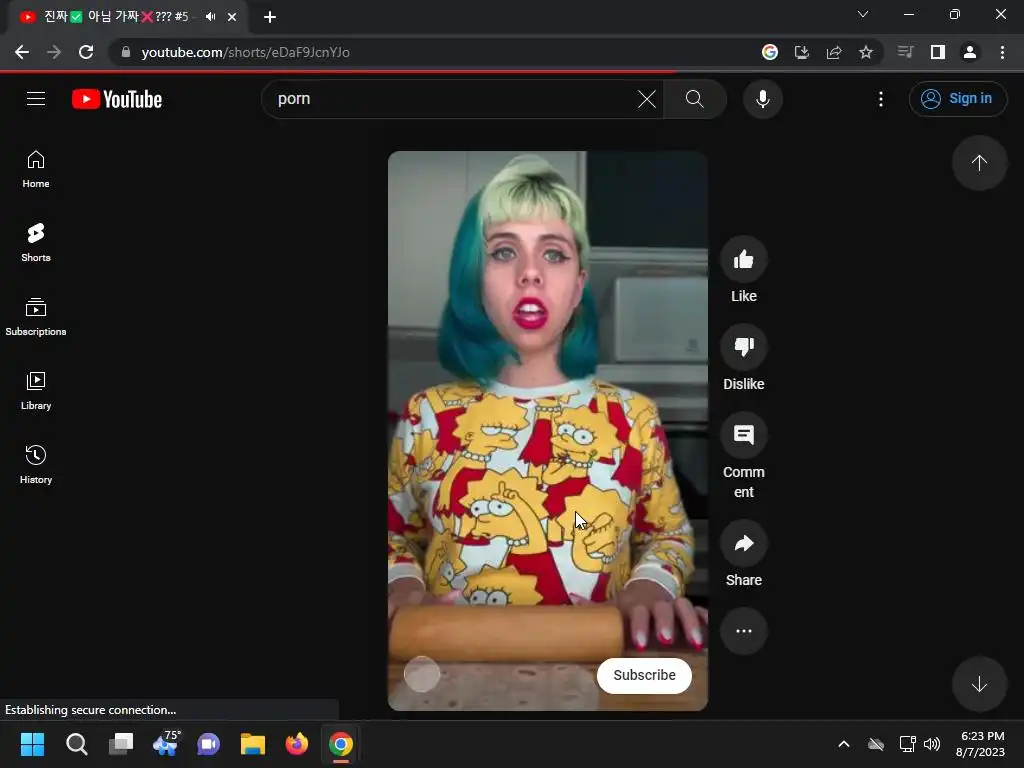Click the Google icon in address bar
The height and width of the screenshot is (768, 1024).
770,52
